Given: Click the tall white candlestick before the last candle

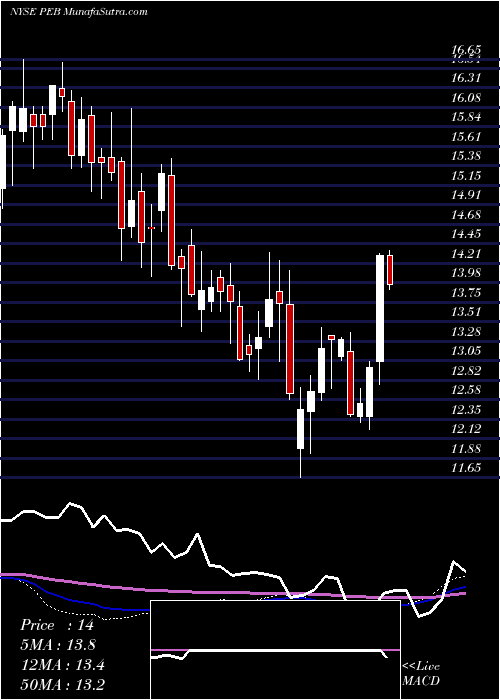Looking at the screenshot, I should (x=380, y=308).
